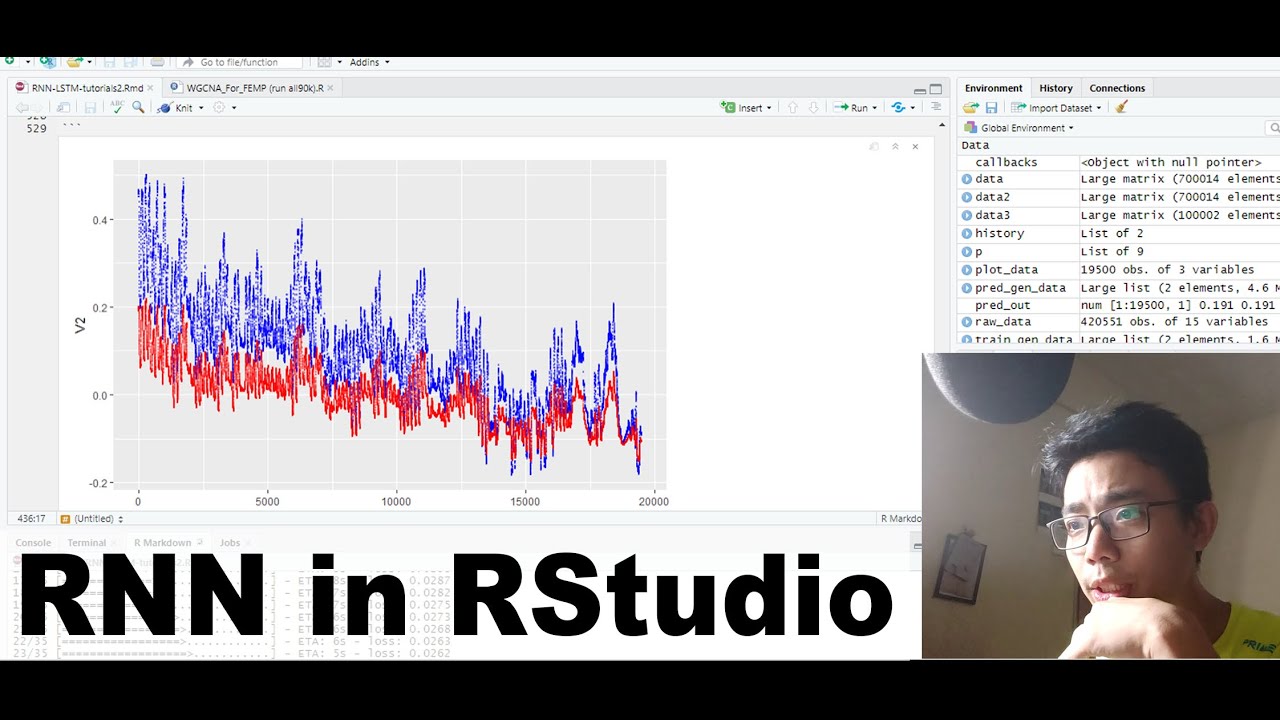1280x720 pixels.
Task: Click the go to next chunk arrow
Action: pos(814,107)
